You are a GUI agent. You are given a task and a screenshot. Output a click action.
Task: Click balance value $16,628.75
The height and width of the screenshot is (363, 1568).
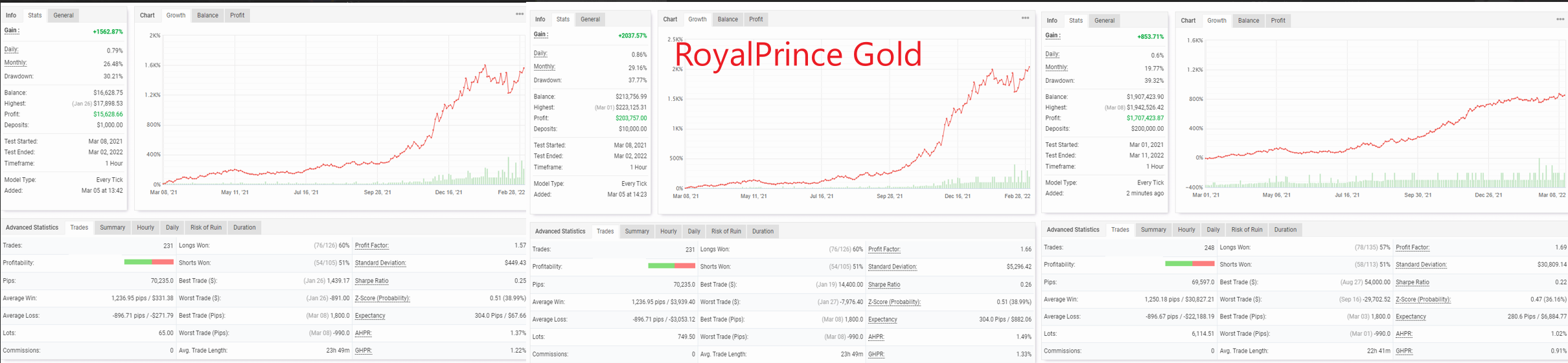108,93
